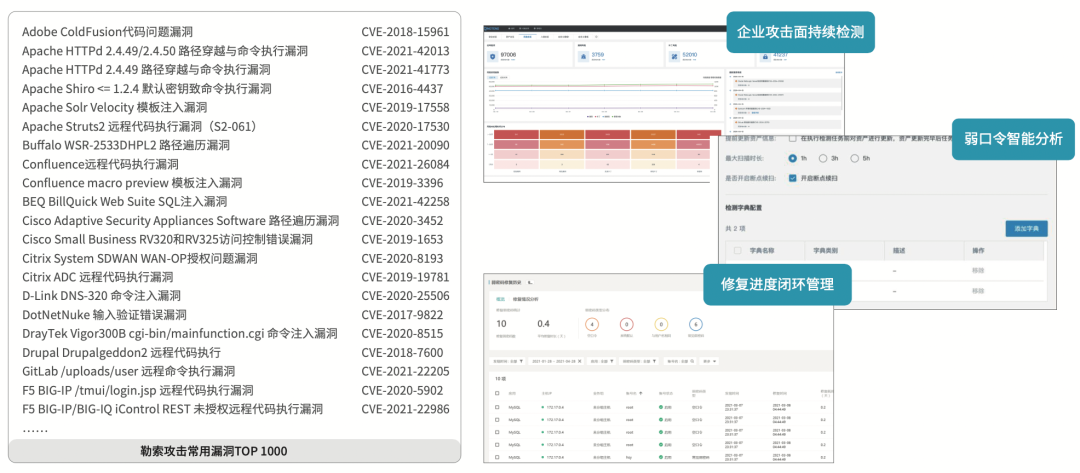
Task: Click the blue ring showing 6
Action: point(696,324)
